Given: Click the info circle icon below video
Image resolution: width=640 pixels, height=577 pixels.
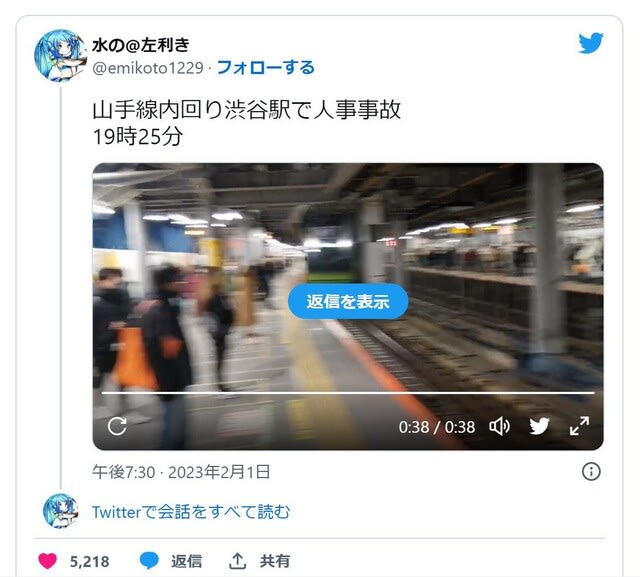Looking at the screenshot, I should [x=591, y=472].
